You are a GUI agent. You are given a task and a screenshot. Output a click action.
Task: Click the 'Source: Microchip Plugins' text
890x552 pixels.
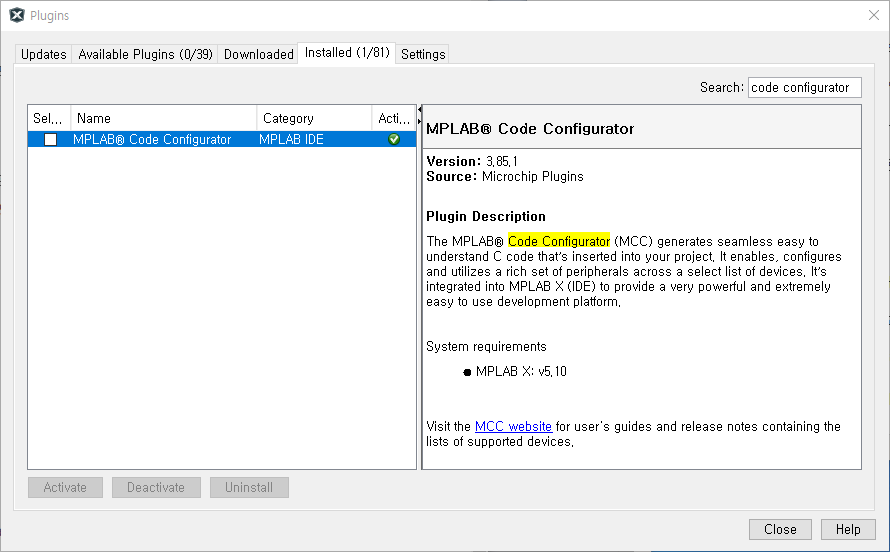(505, 176)
